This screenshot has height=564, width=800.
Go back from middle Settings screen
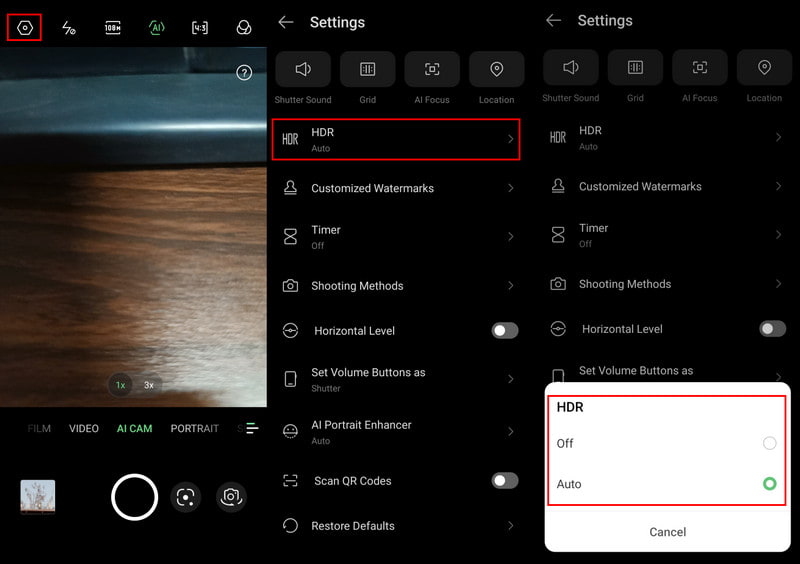(x=286, y=22)
